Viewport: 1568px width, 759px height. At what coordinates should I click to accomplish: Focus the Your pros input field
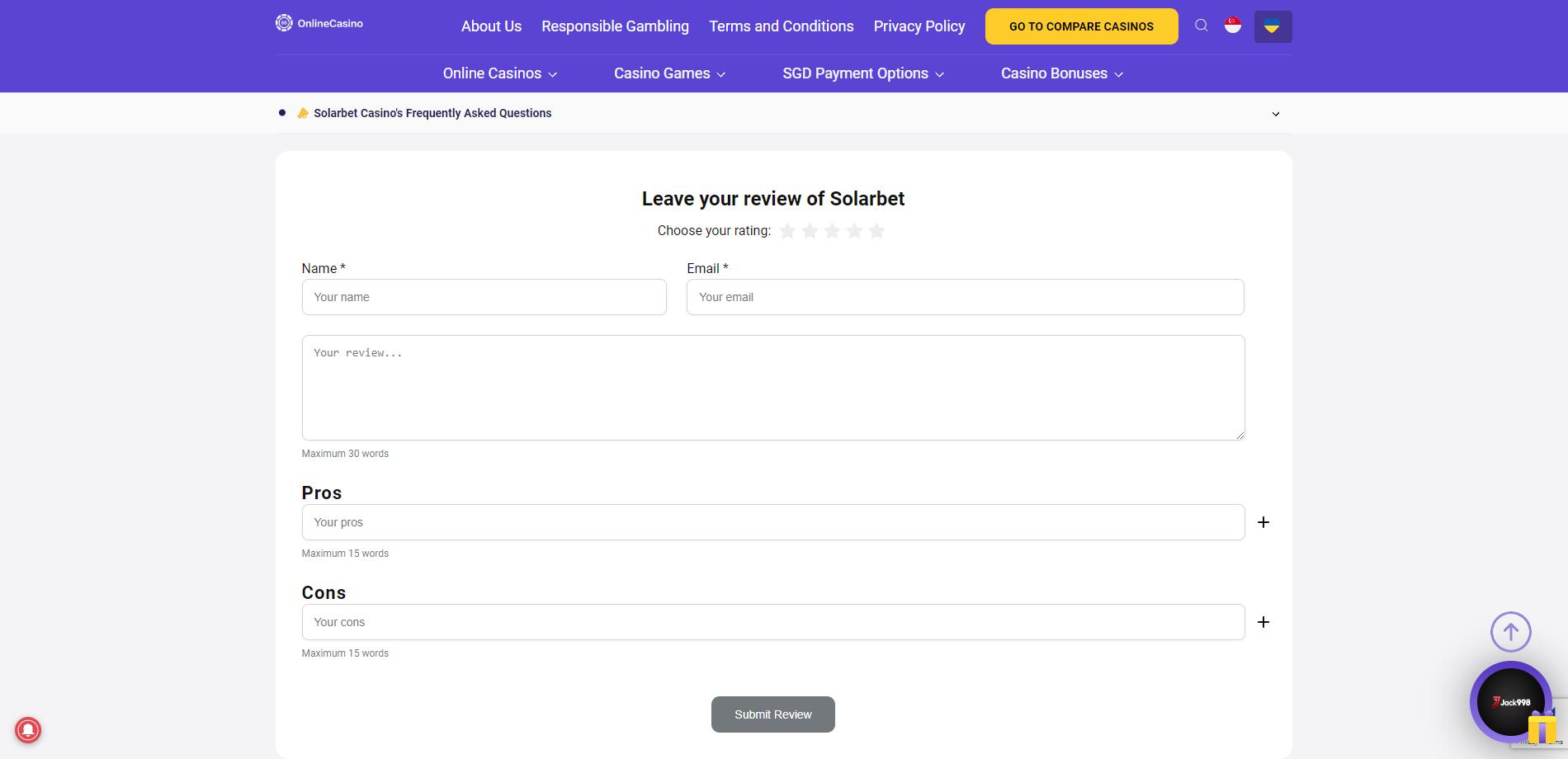[773, 522]
